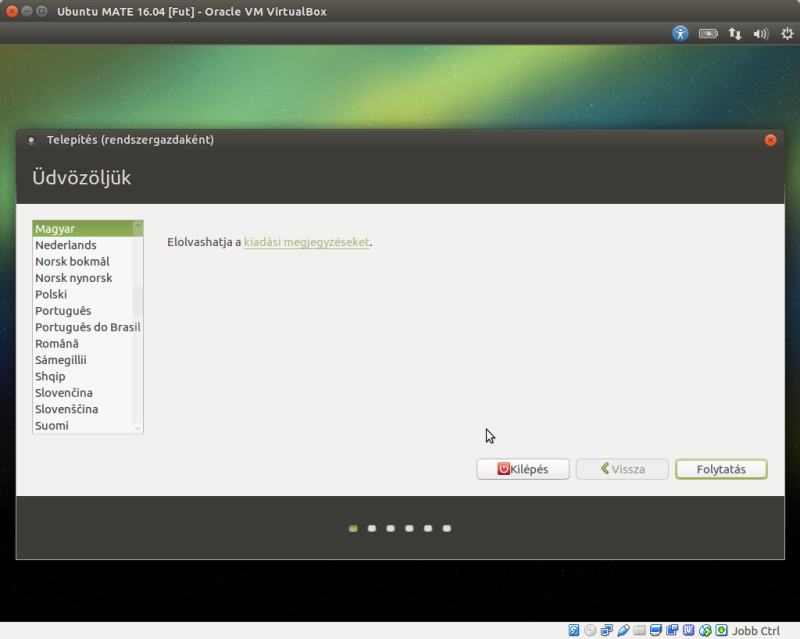The width and height of the screenshot is (800, 639).
Task: Click VirtualBox shared folders status icon
Action: click(x=639, y=630)
